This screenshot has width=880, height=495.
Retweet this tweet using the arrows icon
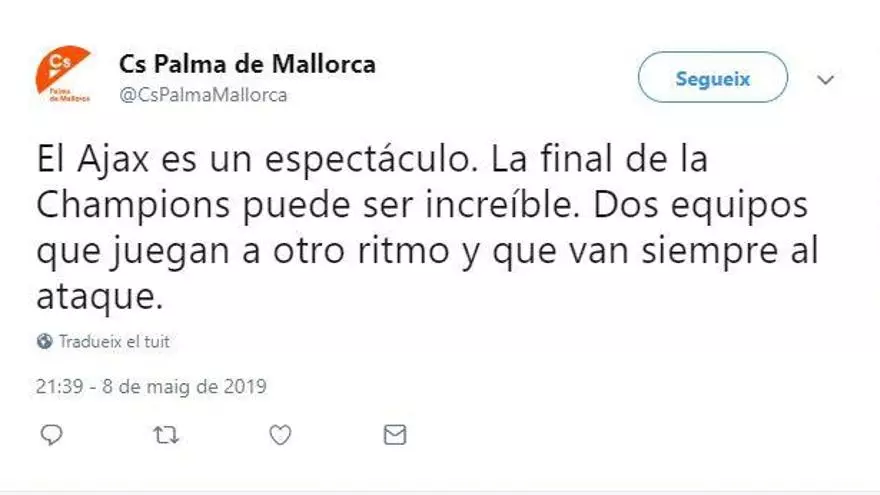click(166, 435)
